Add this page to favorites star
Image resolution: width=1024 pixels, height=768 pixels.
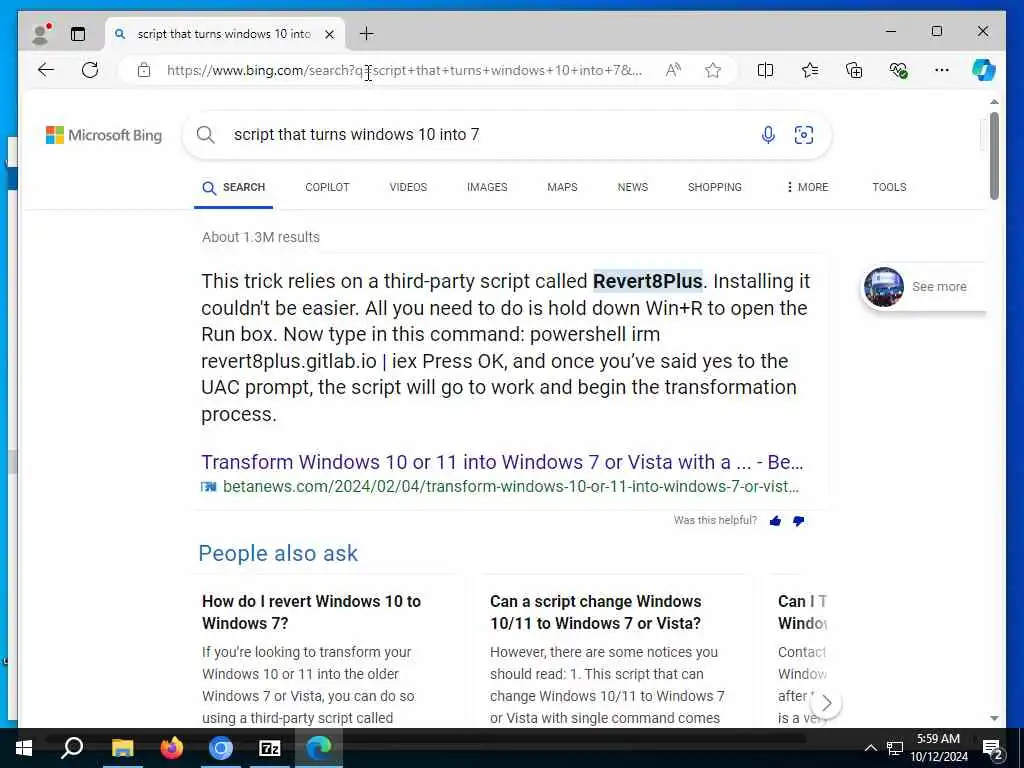pos(712,70)
